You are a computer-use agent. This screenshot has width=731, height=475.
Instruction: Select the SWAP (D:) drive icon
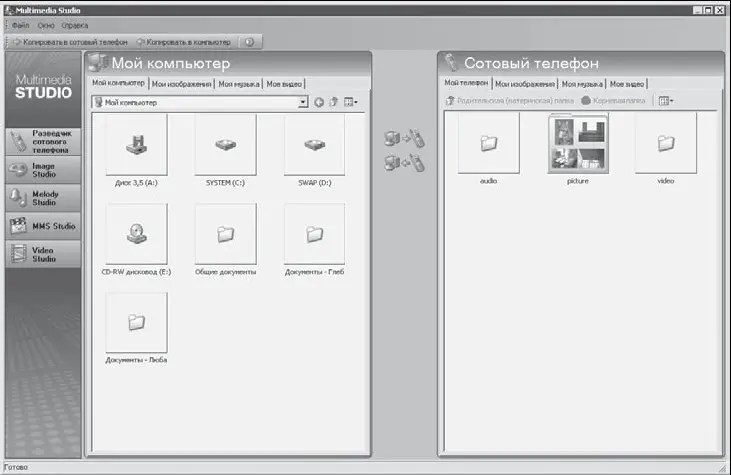315,145
